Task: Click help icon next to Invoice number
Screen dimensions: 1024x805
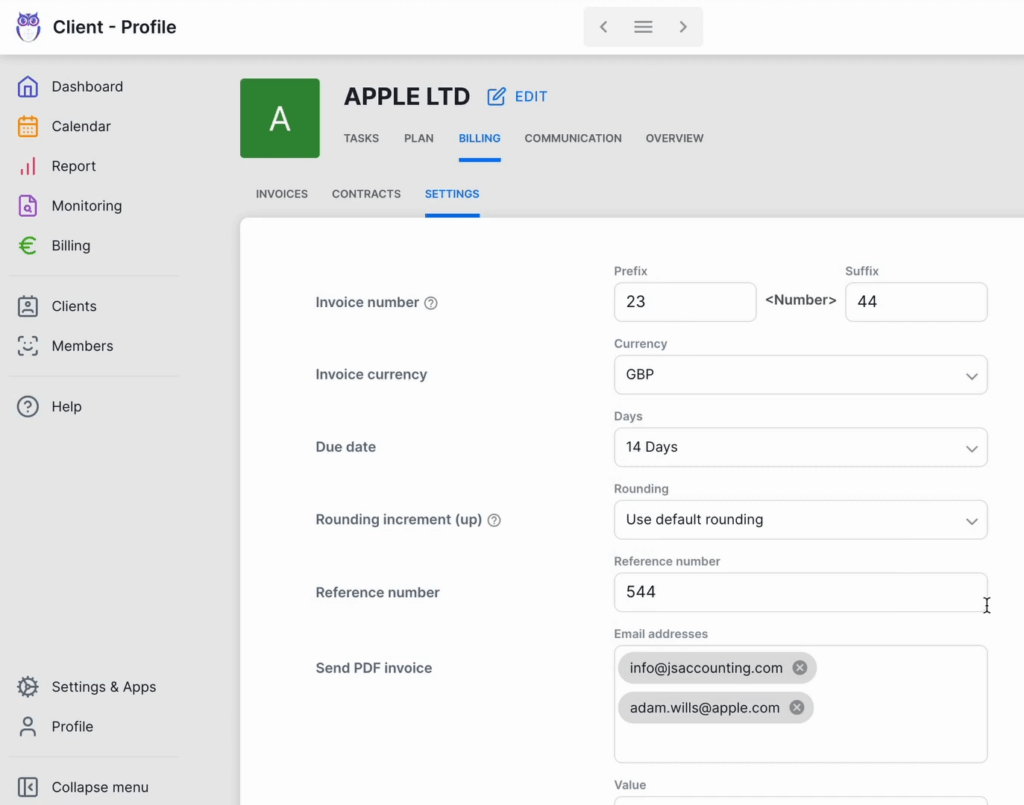Action: pos(431,303)
